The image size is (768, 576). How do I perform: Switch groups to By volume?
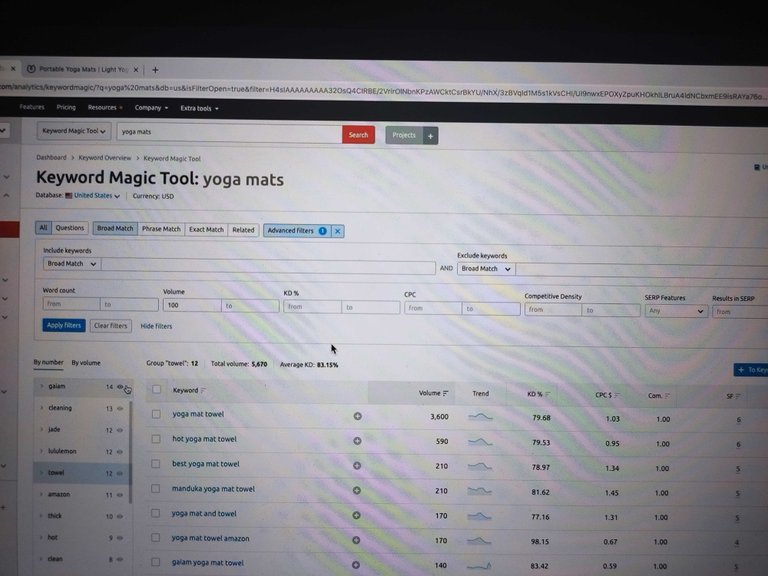86,363
